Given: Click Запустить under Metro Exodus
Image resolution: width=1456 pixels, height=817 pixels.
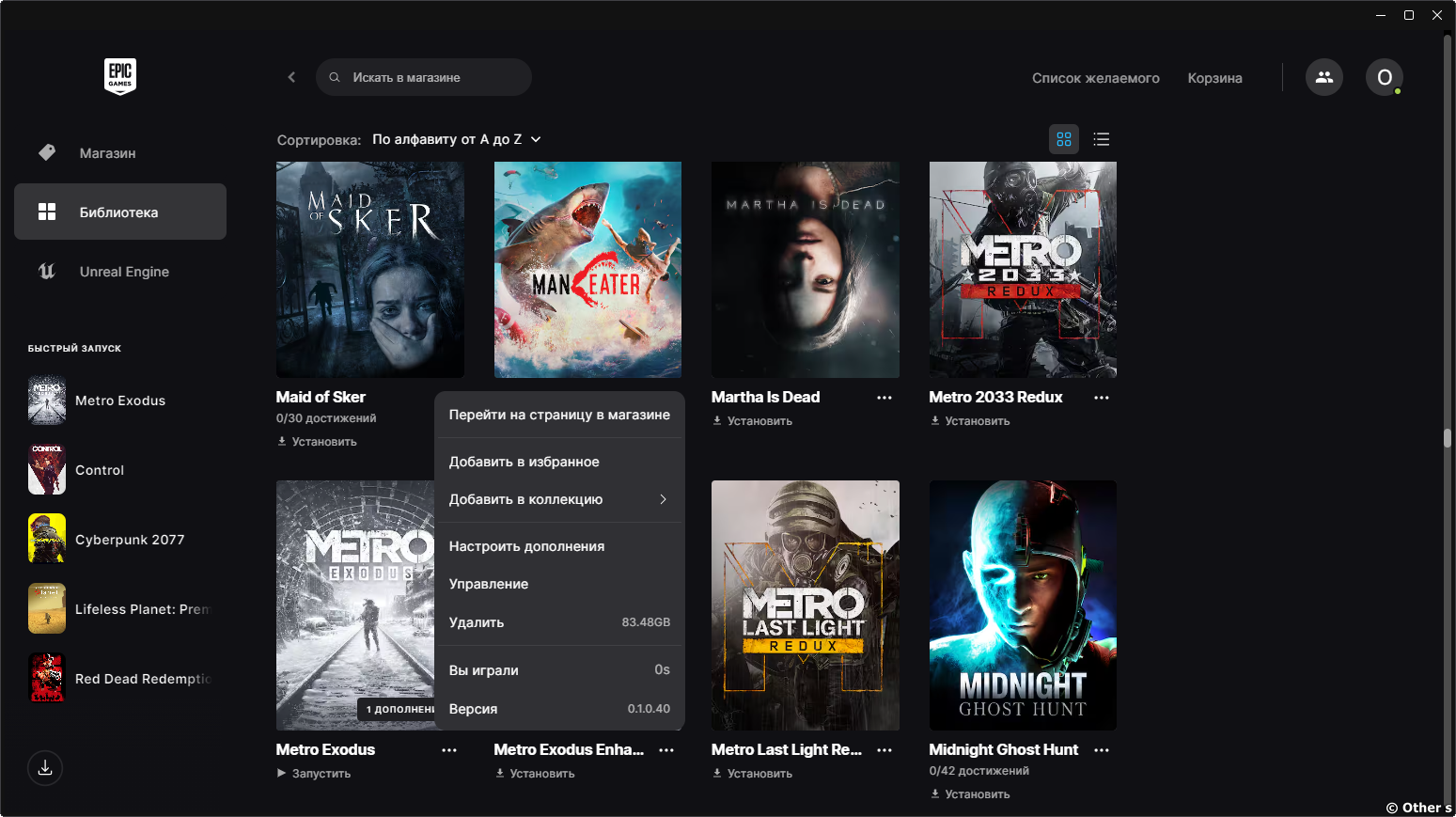Looking at the screenshot, I should click(314, 774).
